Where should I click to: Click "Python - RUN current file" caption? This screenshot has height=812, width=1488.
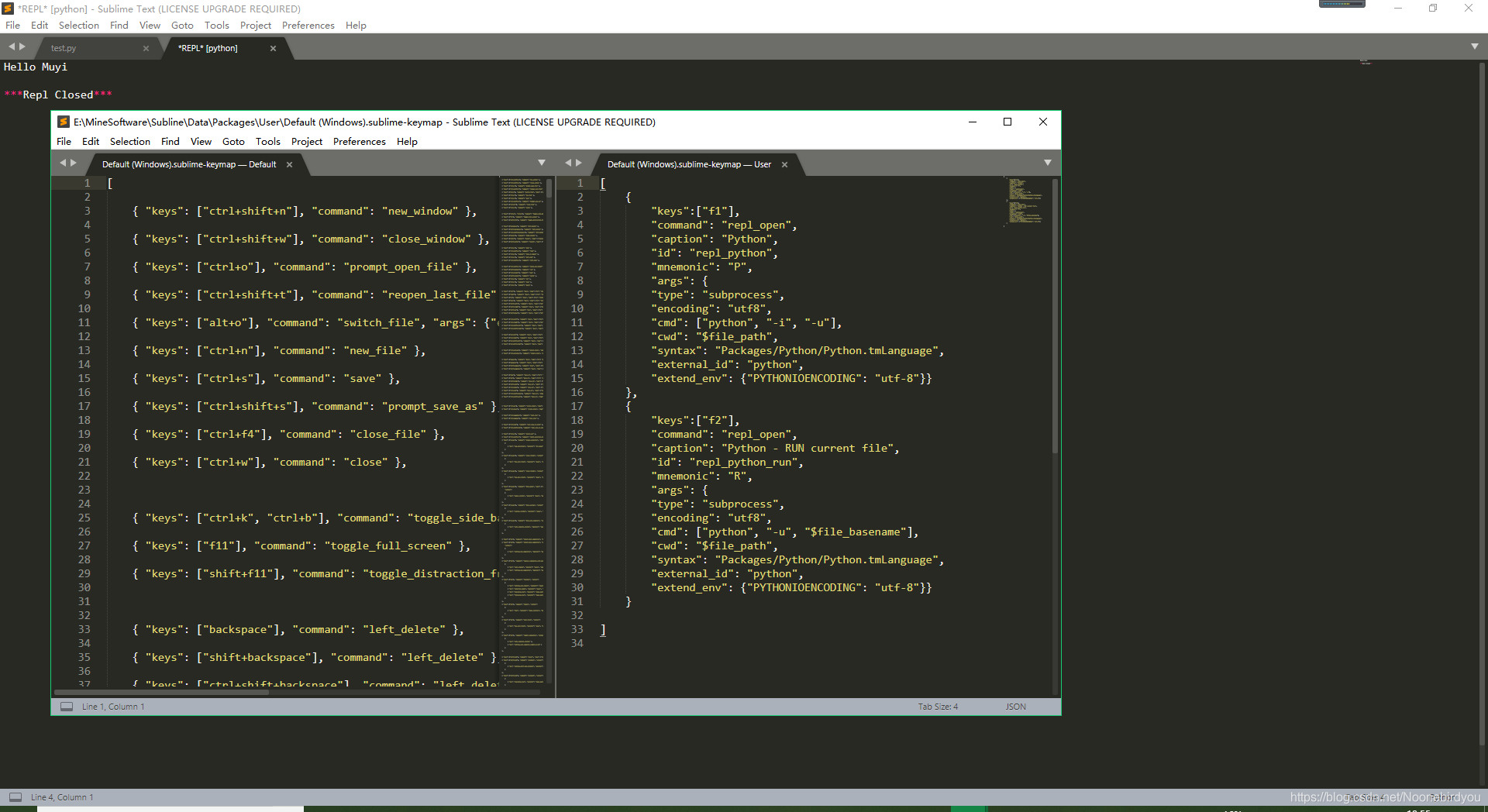(808, 448)
